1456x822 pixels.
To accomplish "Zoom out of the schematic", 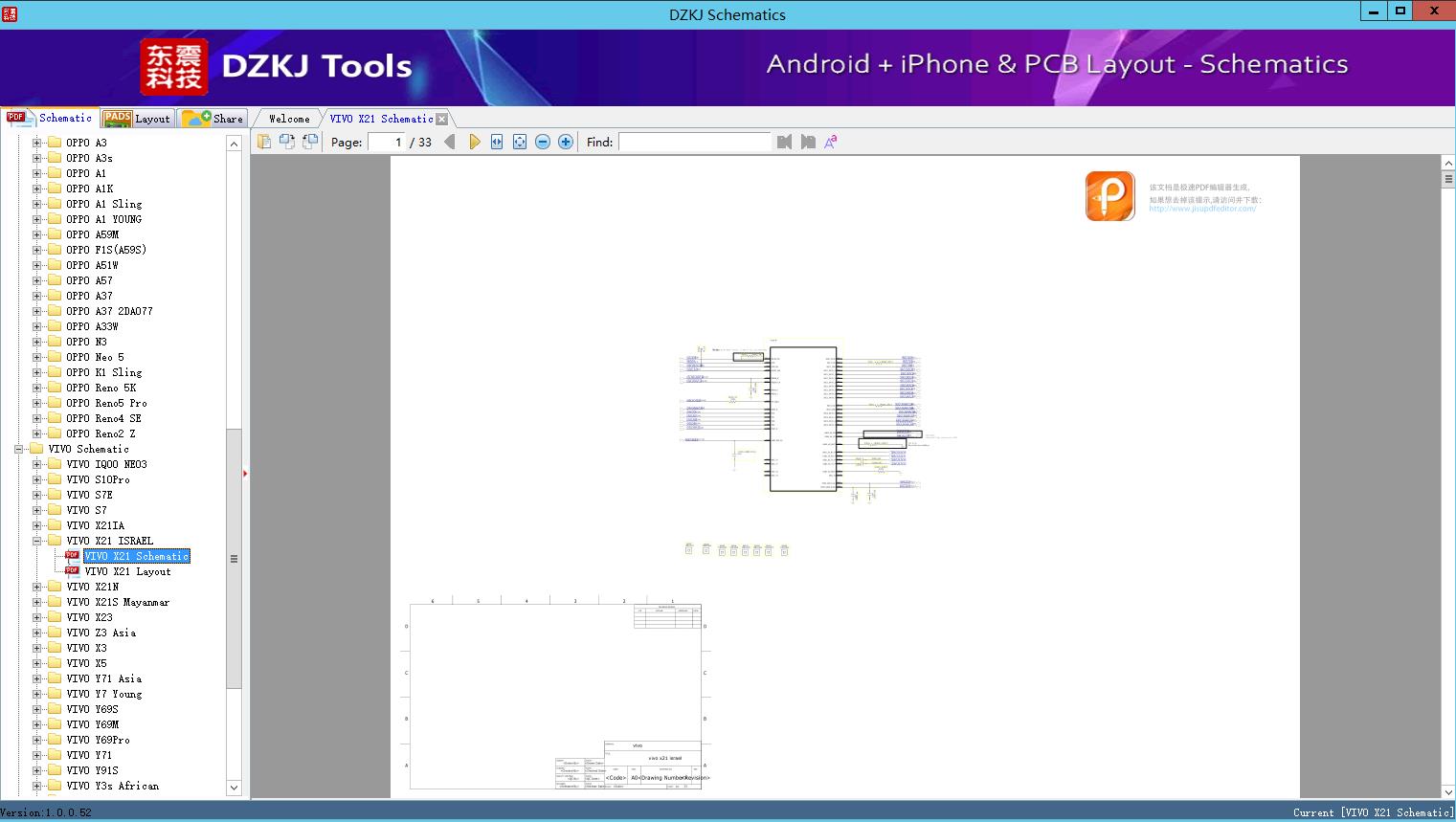I will click(x=543, y=142).
